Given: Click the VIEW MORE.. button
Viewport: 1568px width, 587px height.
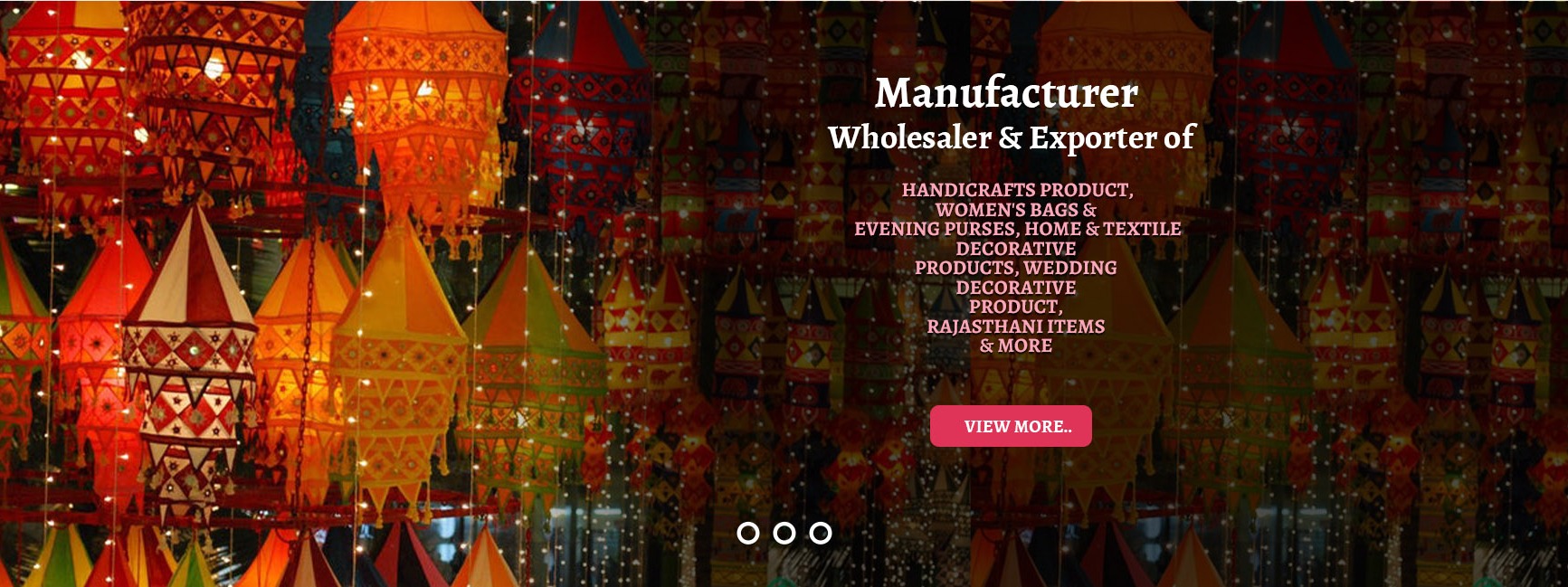Looking at the screenshot, I should point(1011,426).
